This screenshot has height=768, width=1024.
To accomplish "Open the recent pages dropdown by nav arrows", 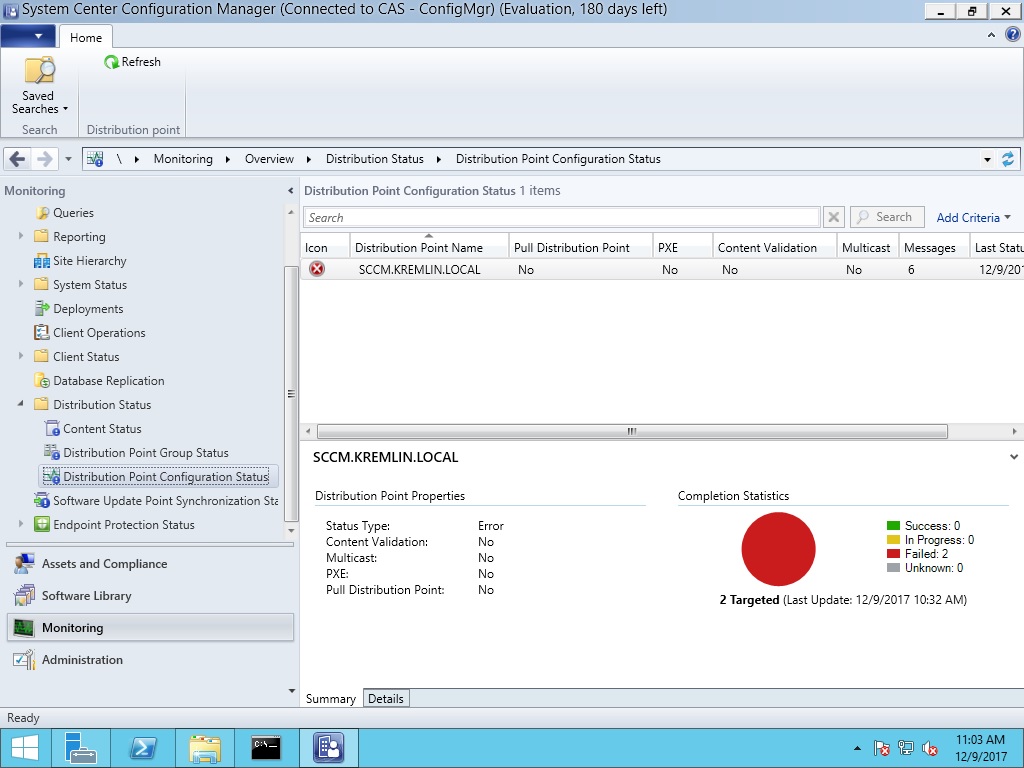I will (68, 159).
